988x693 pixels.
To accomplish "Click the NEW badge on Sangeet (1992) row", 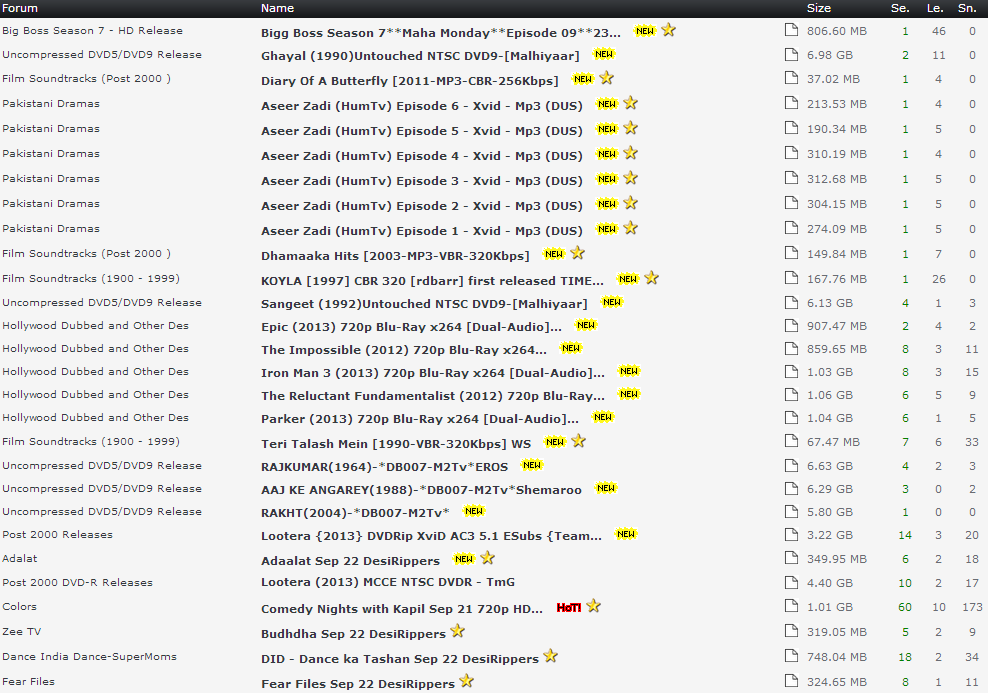I will pos(612,302).
